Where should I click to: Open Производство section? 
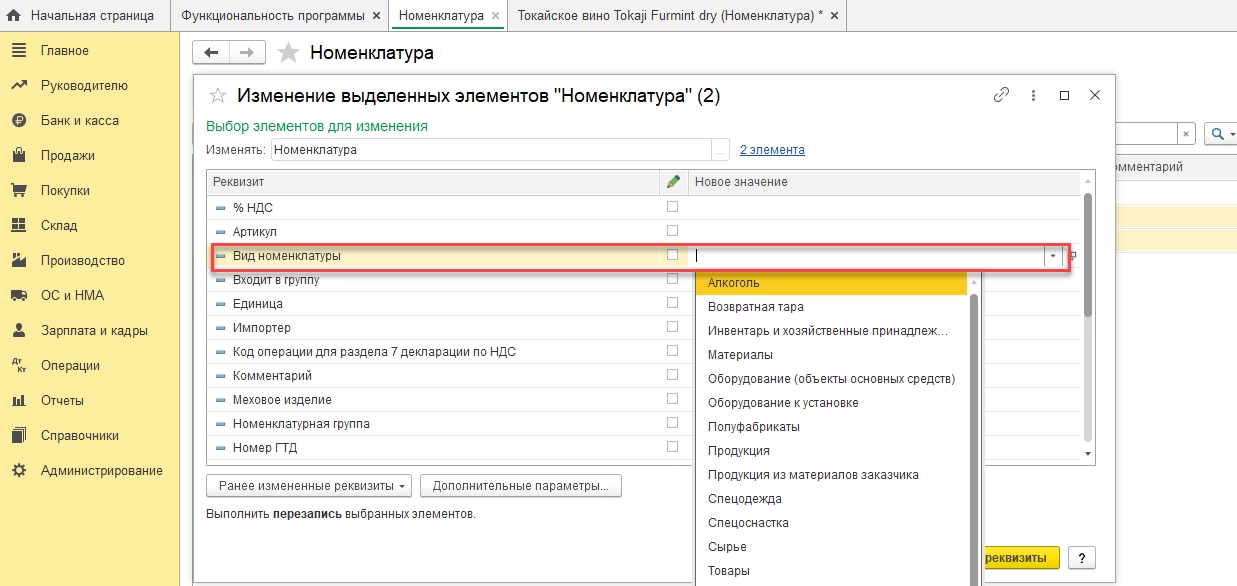[82, 261]
